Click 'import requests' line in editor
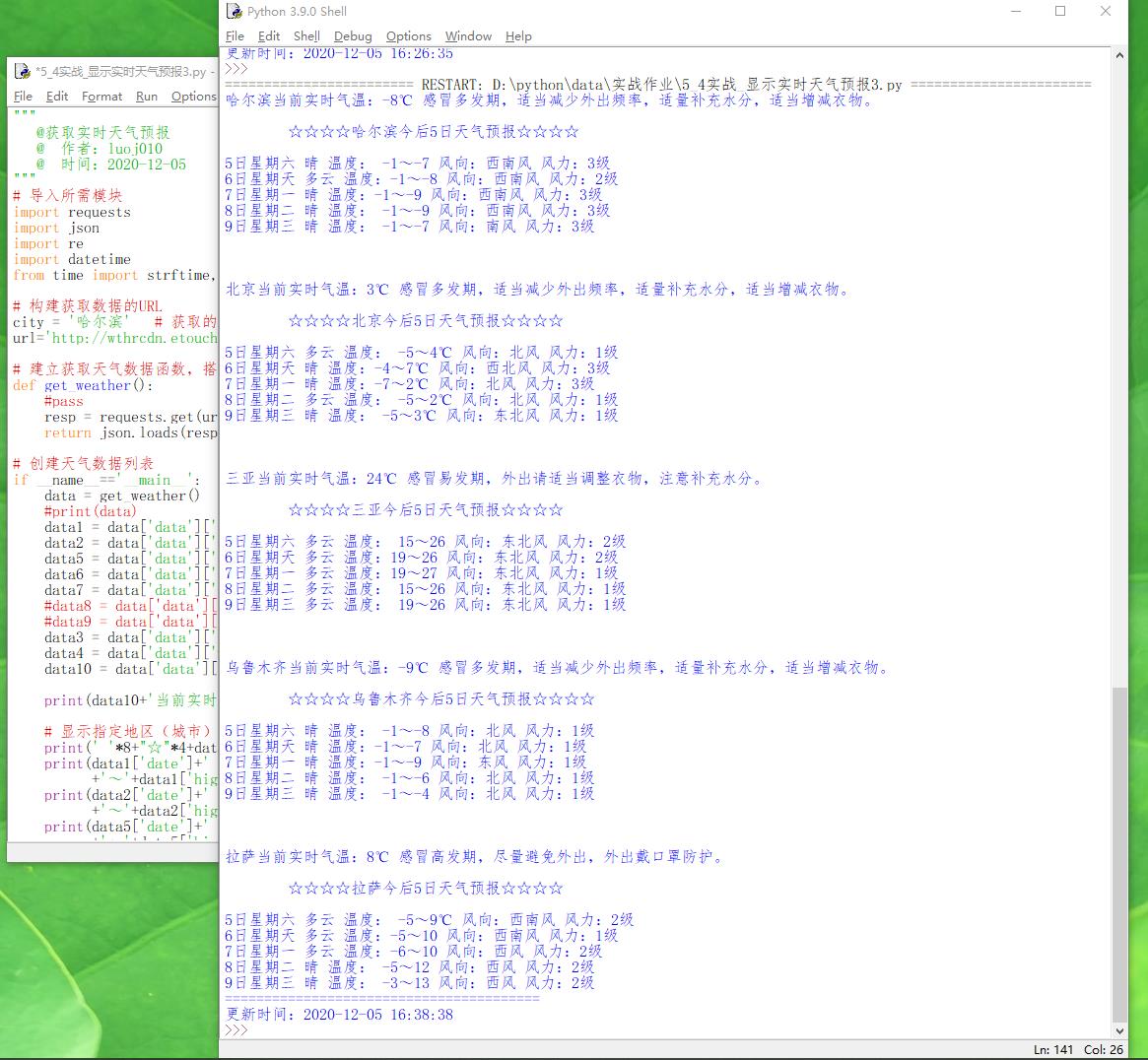Viewport: 1148px width, 1060px height. (72, 212)
